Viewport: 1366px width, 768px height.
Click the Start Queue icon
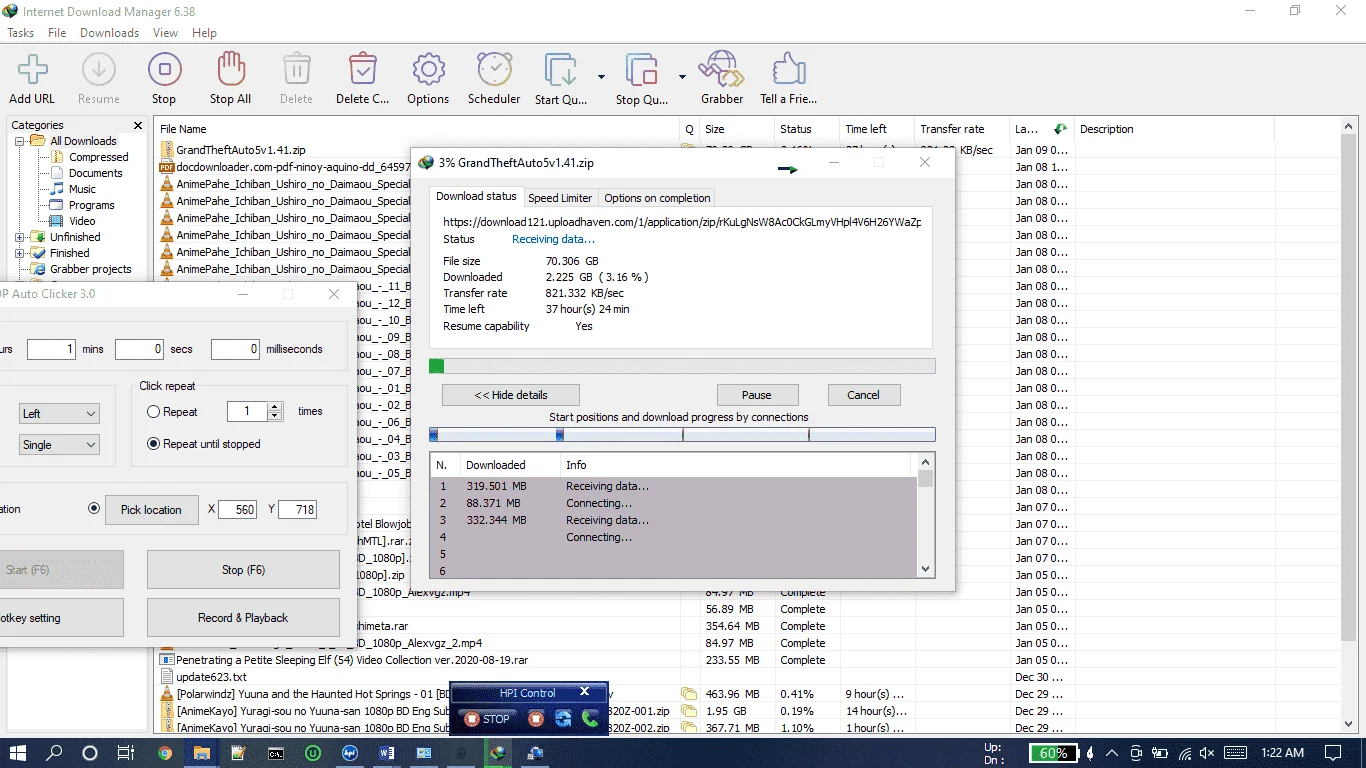click(560, 70)
